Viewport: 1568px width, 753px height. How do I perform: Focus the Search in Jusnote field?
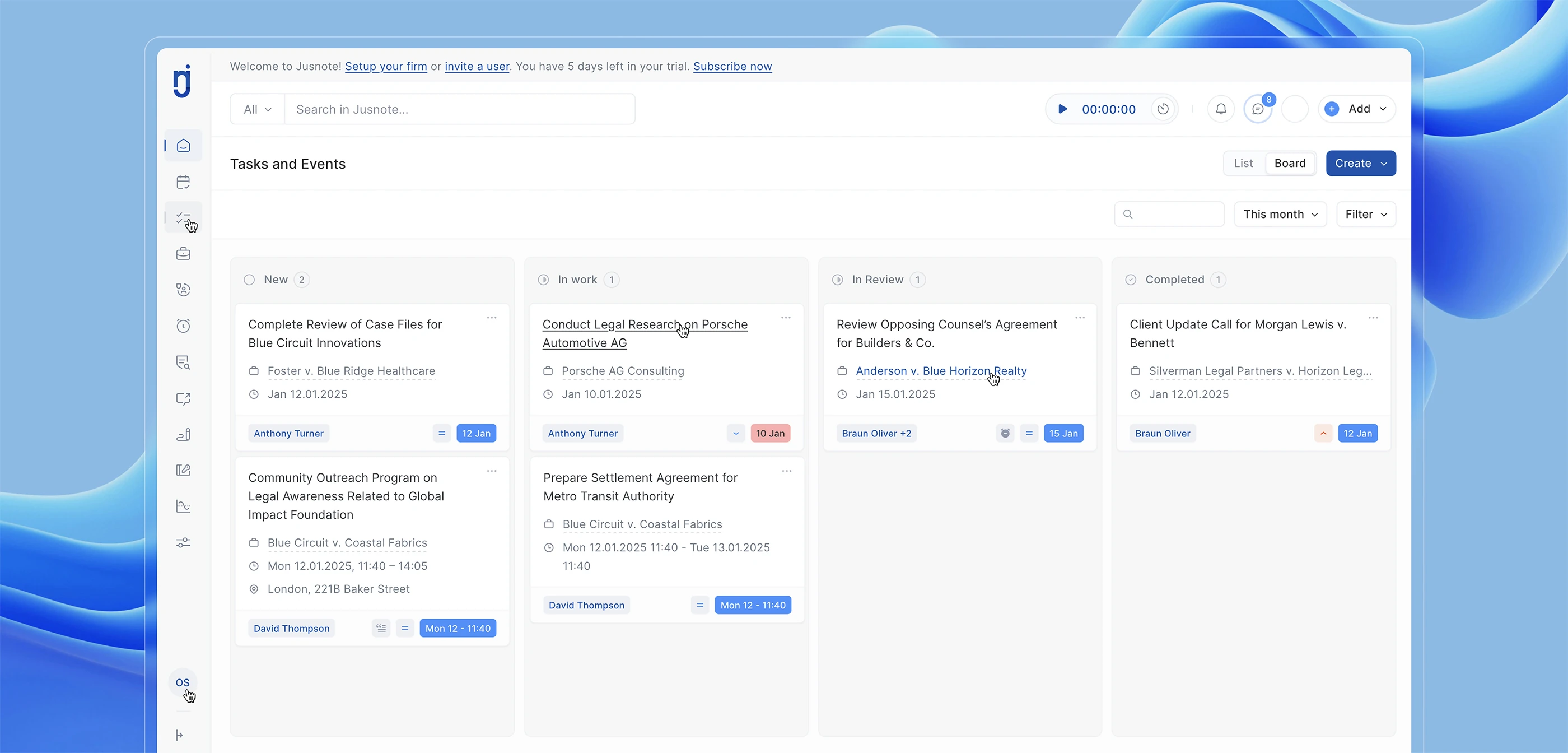(460, 109)
